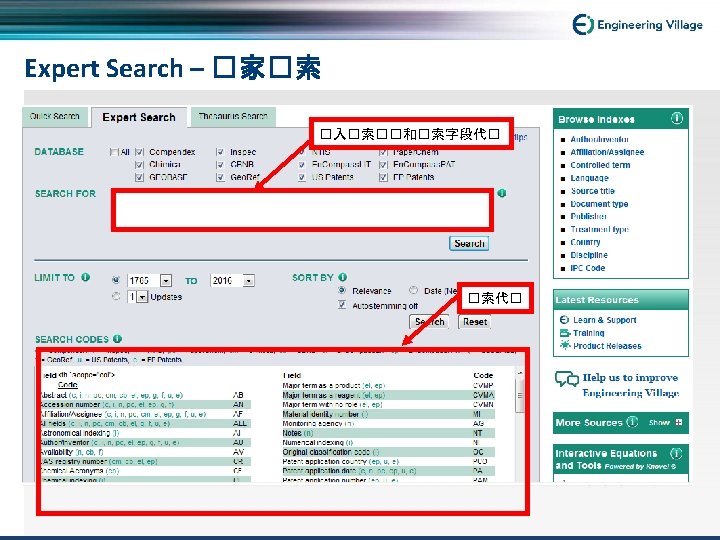Open the Source title index link
The width and height of the screenshot is (720, 540).
pos(592,191)
